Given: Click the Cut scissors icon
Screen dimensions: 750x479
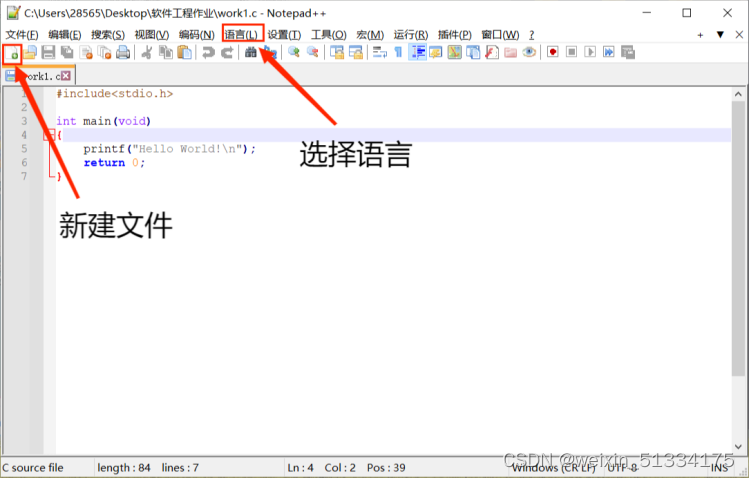Looking at the screenshot, I should pyautogui.click(x=147, y=52).
